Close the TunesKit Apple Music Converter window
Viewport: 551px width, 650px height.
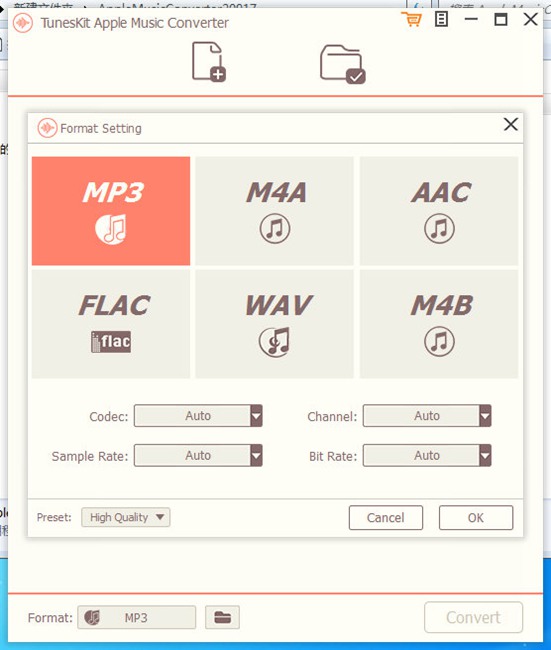(531, 19)
